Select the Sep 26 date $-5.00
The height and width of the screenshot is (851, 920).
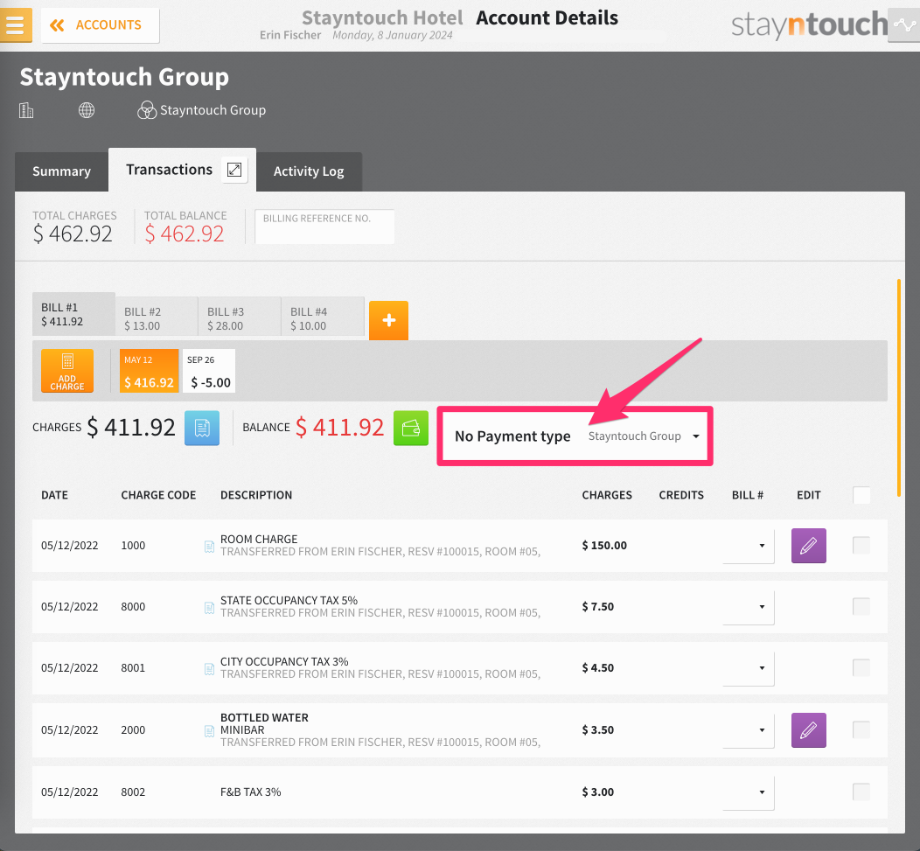(x=209, y=371)
